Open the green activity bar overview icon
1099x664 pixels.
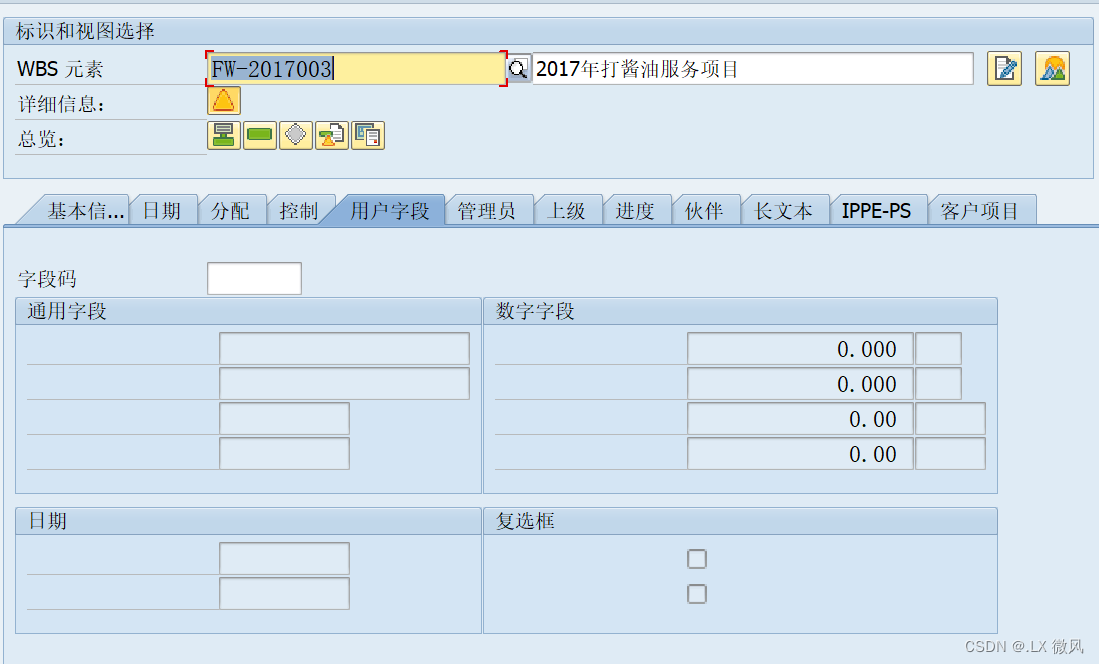[x=259, y=134]
